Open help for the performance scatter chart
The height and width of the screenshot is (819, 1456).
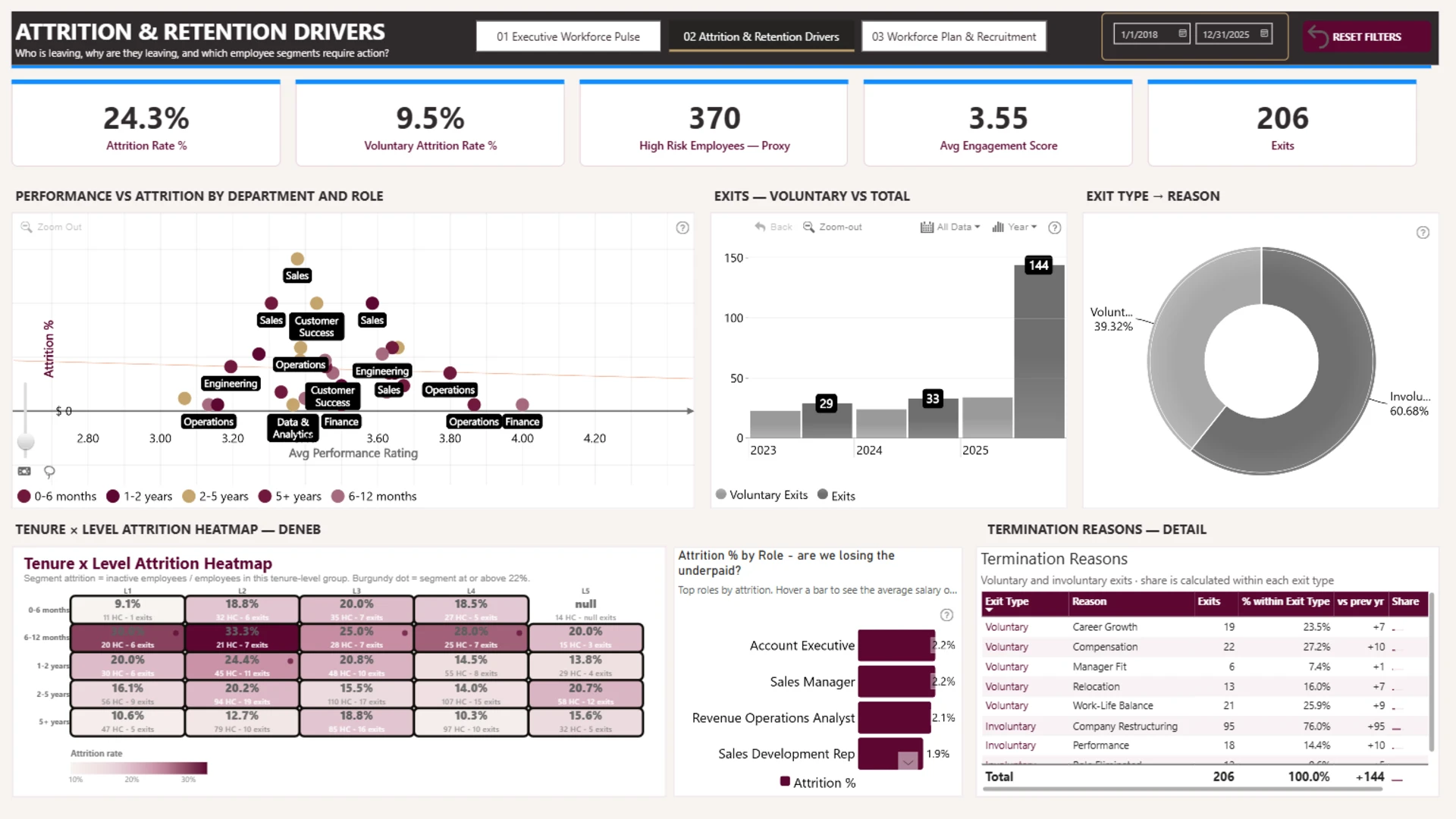[682, 227]
